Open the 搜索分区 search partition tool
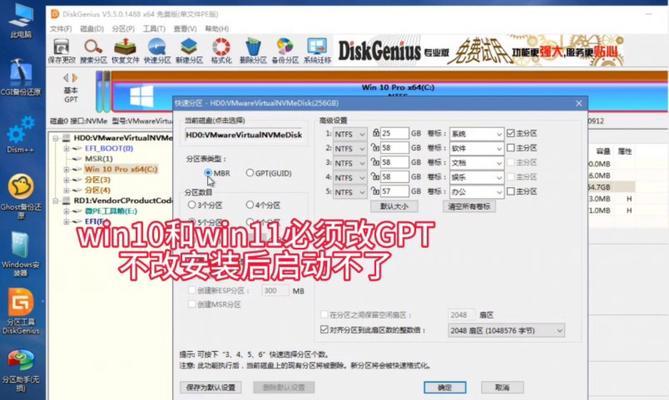This screenshot has height=400, width=669. (93, 51)
